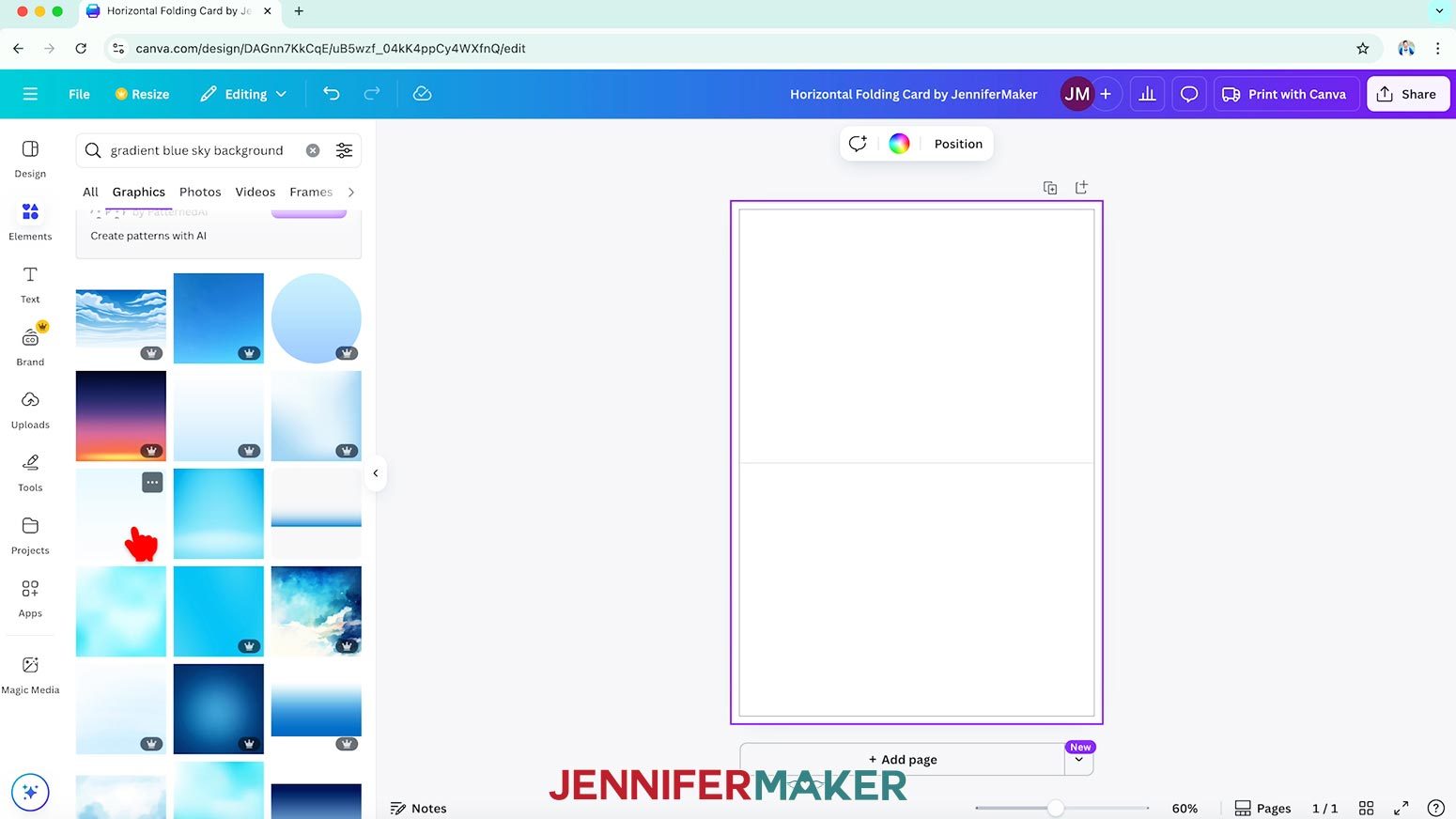The height and width of the screenshot is (819, 1456).
Task: Click the Resize button
Action: (x=142, y=94)
